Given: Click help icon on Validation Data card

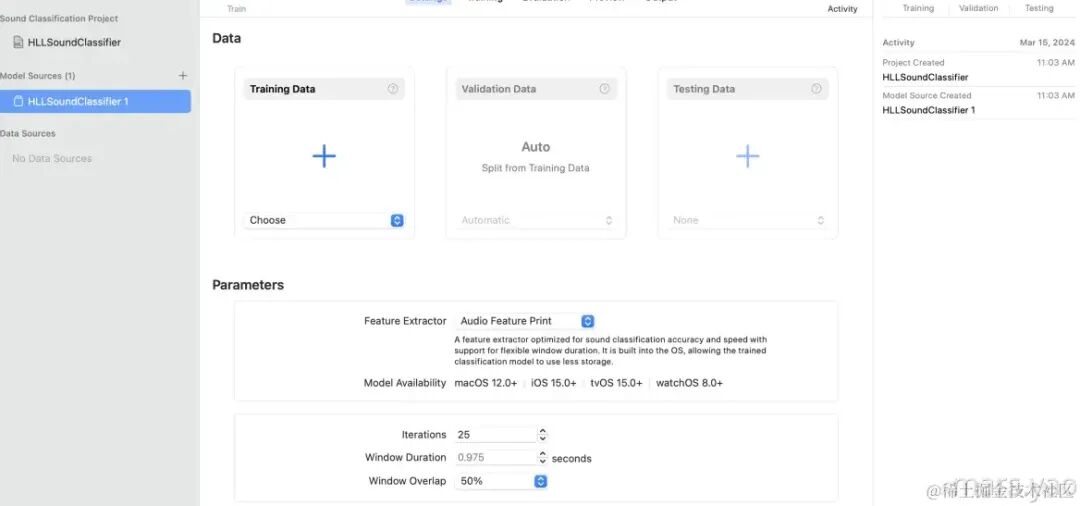Looking at the screenshot, I should 604,89.
